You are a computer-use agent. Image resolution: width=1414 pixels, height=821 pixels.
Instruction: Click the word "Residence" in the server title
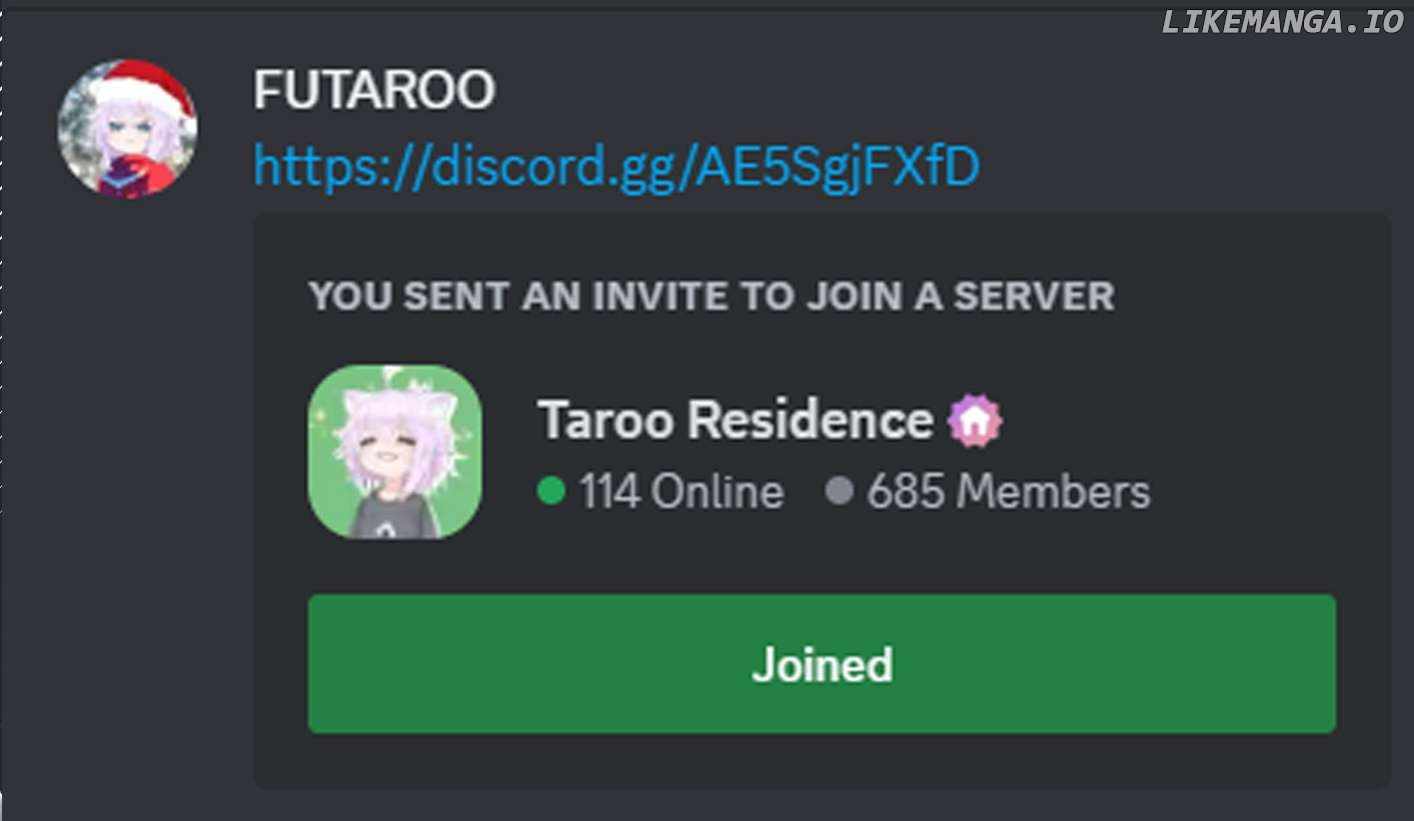coord(810,420)
